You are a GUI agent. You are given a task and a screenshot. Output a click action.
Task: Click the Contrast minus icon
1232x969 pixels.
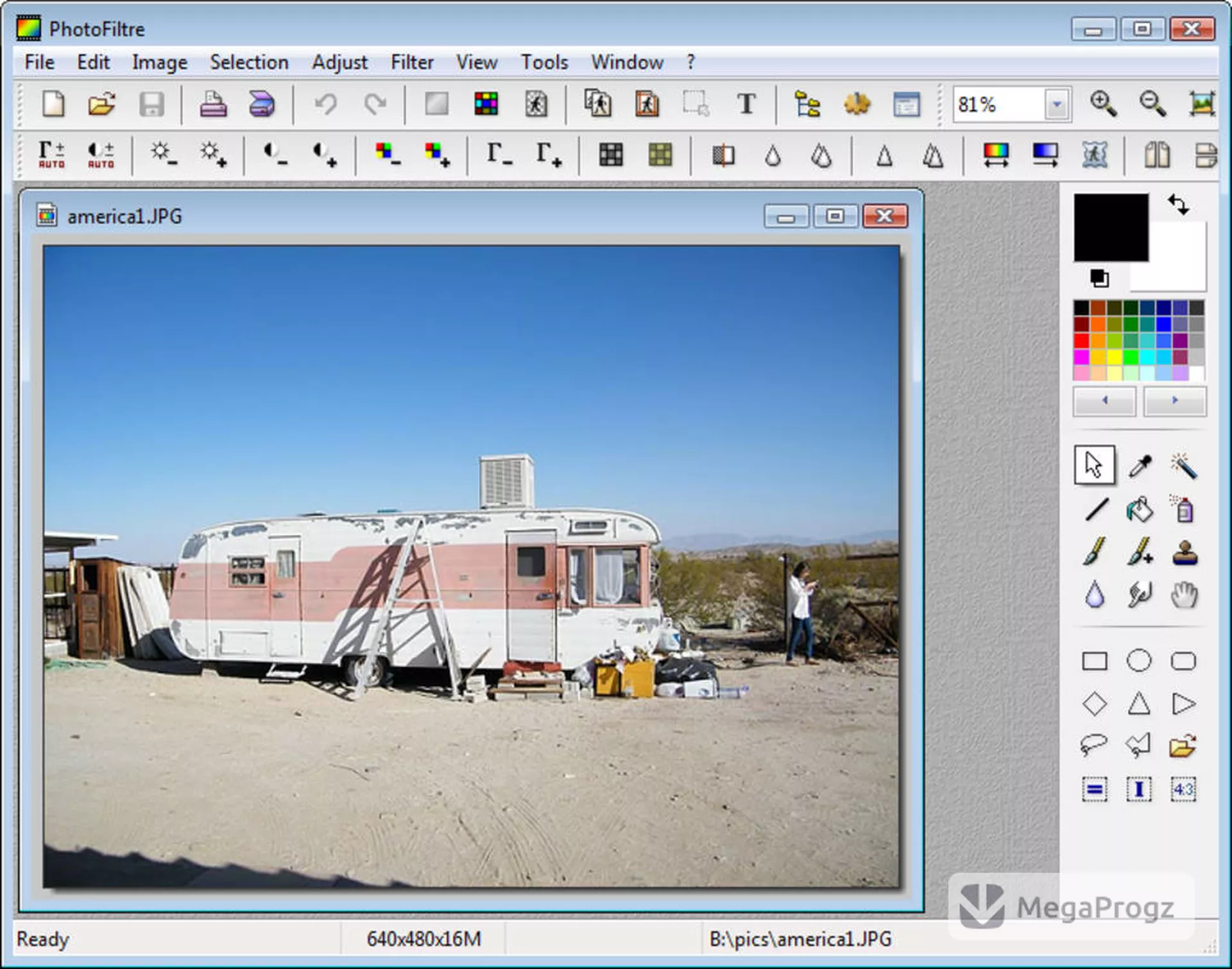[275, 155]
